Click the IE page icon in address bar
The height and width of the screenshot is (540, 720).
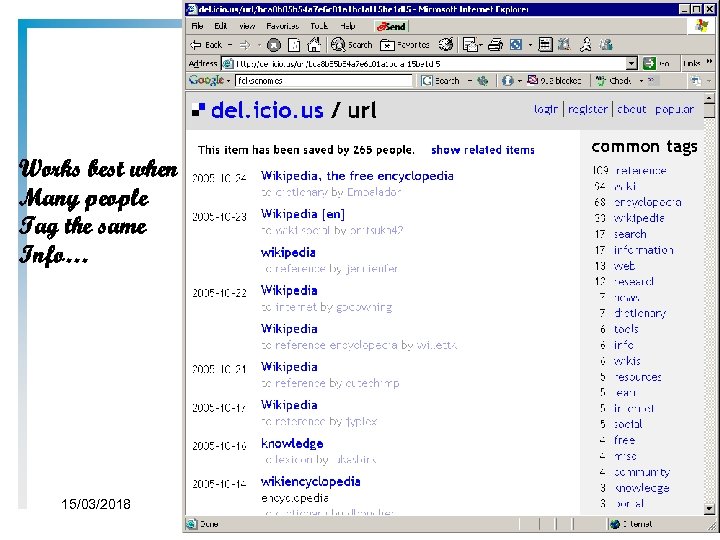click(228, 63)
